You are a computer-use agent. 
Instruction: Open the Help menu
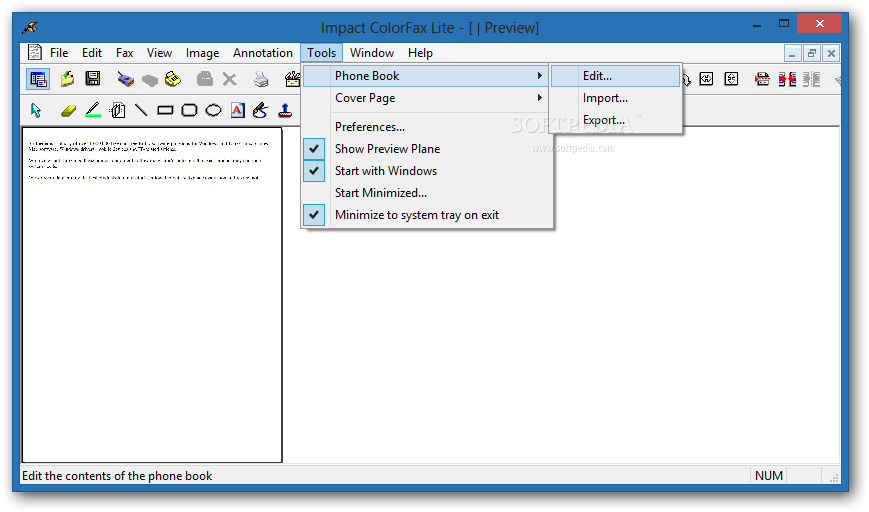tap(420, 53)
